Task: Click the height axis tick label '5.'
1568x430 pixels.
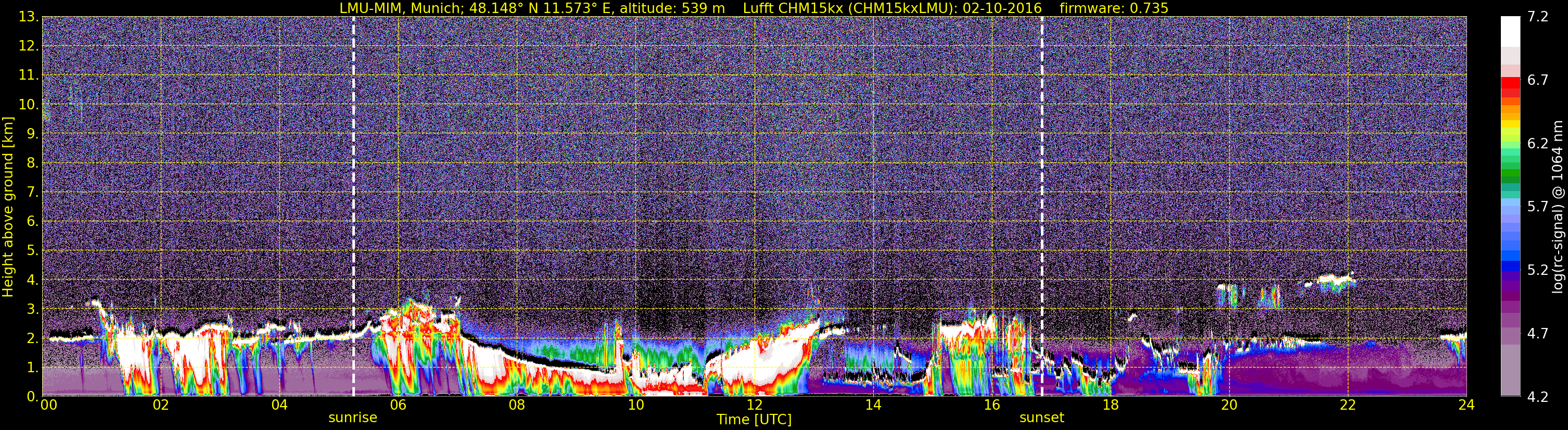Action: [x=32, y=251]
